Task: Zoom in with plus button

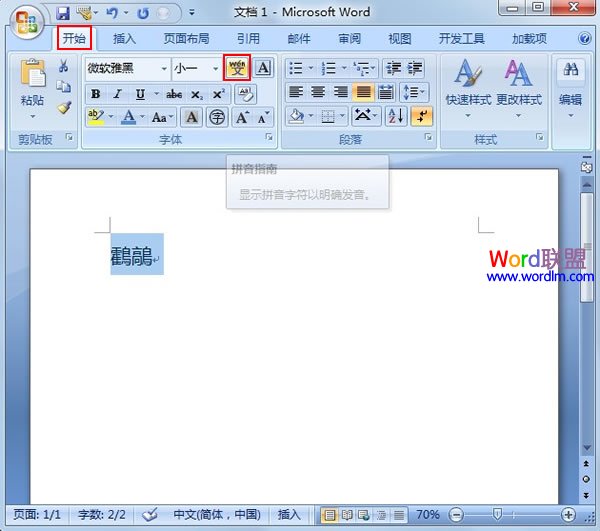Action: click(x=568, y=515)
